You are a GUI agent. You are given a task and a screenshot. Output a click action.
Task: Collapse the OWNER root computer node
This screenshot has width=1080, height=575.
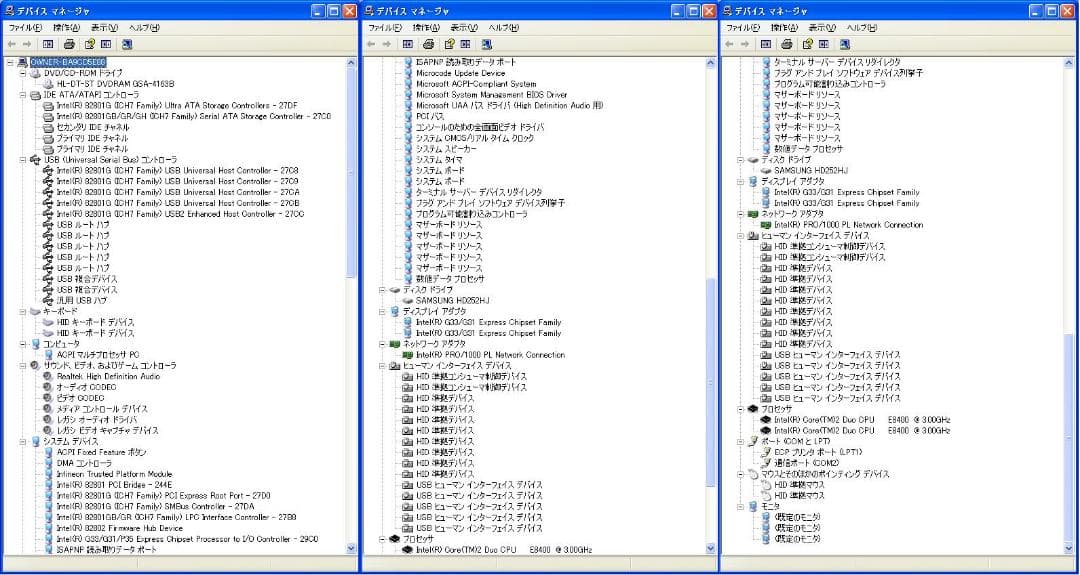point(10,62)
